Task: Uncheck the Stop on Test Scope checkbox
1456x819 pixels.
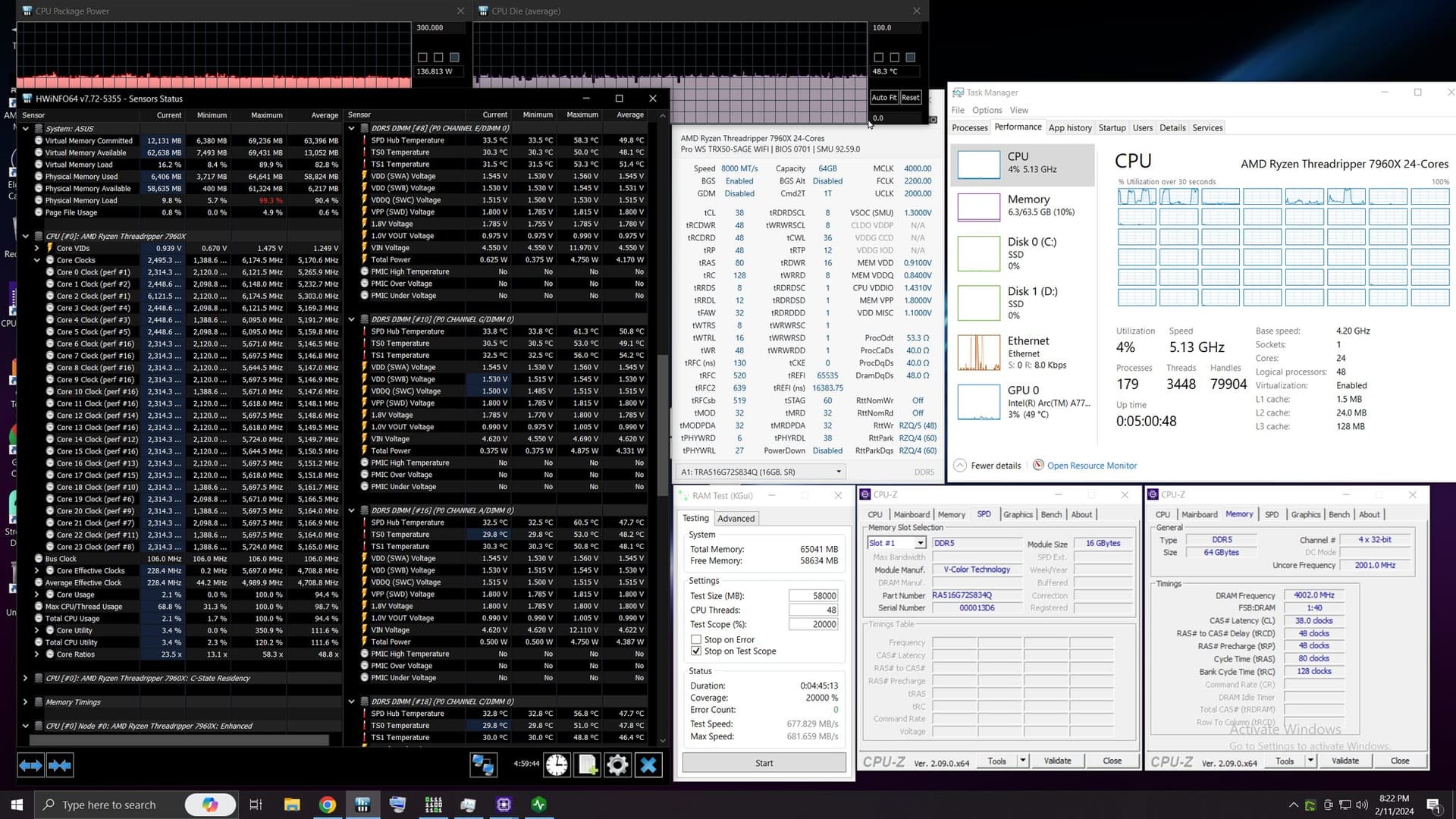Action: tap(696, 651)
